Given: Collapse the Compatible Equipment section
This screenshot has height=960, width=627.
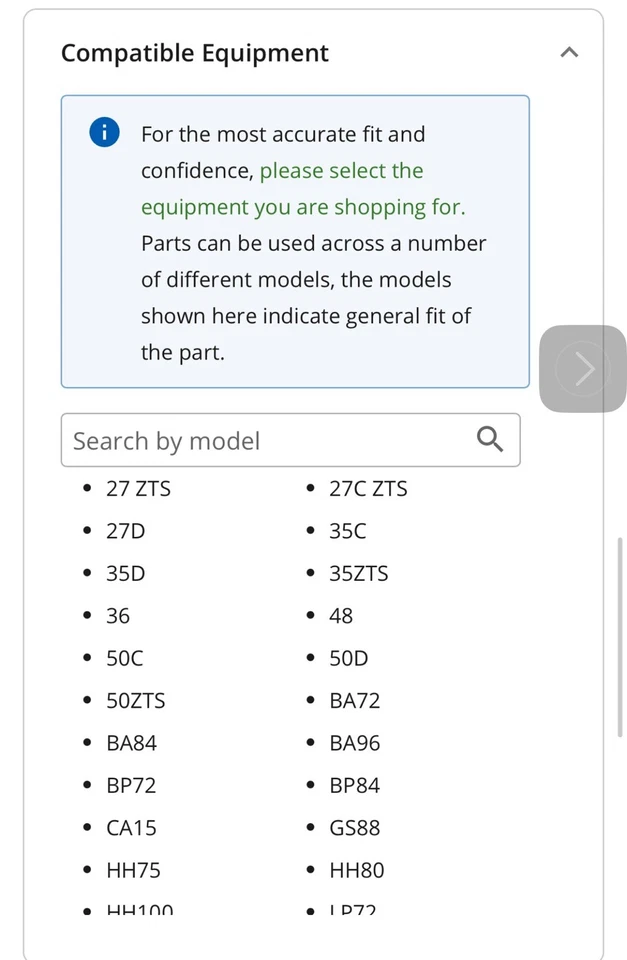Looking at the screenshot, I should coord(569,52).
